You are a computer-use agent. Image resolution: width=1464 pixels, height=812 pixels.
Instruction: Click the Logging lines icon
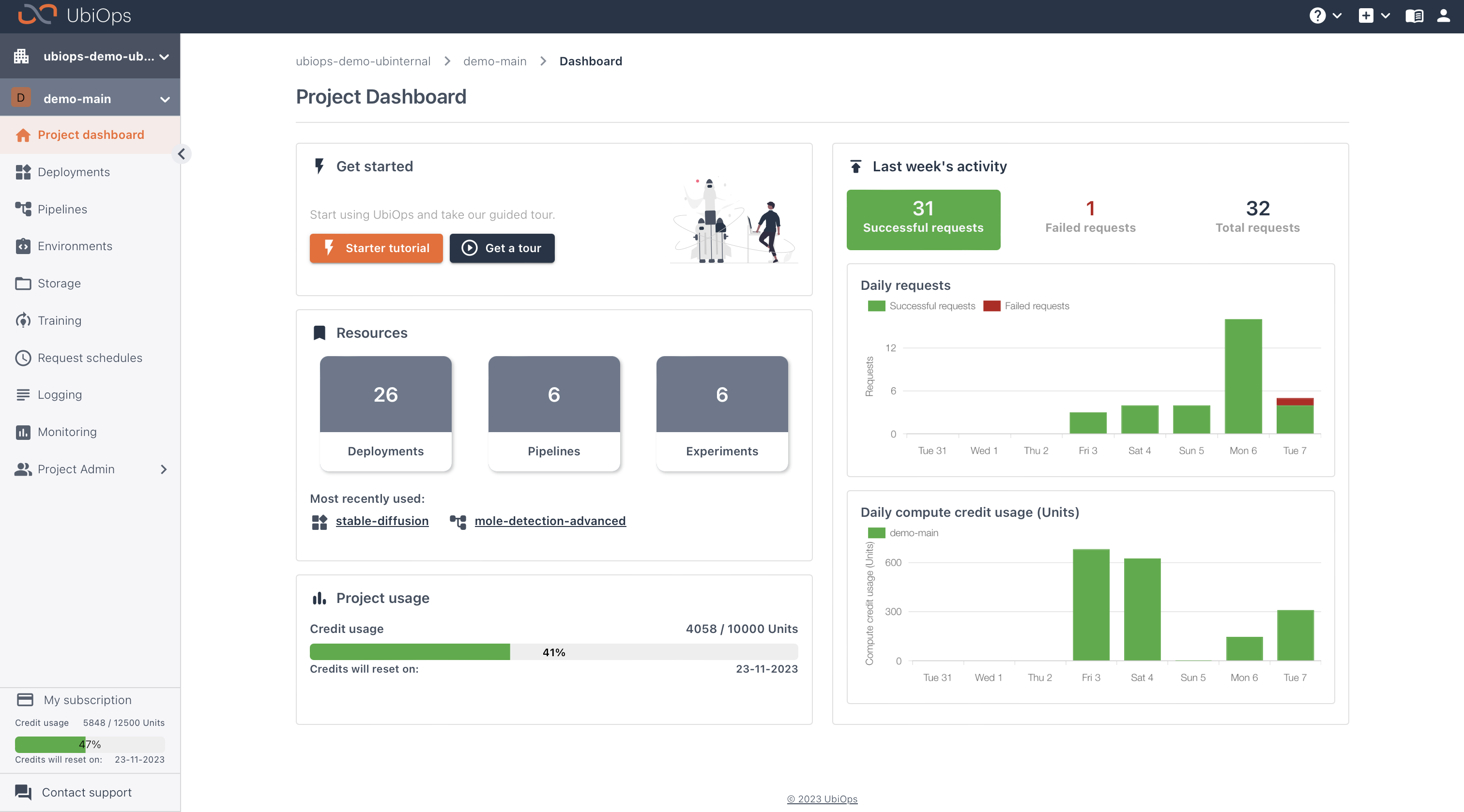click(23, 395)
